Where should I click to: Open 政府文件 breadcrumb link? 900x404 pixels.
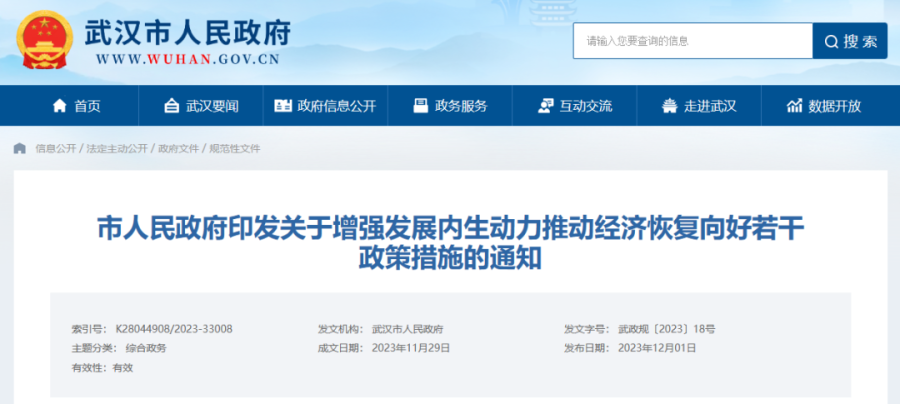[179, 149]
